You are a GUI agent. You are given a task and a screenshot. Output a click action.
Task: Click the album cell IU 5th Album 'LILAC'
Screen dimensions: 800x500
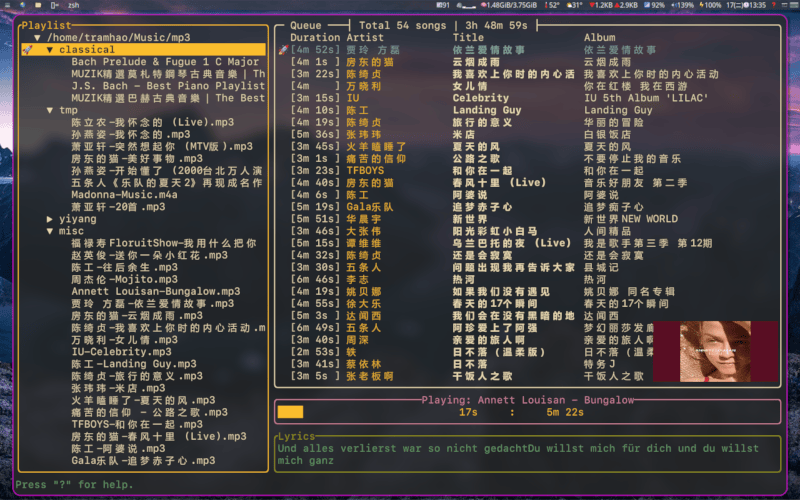pos(646,98)
